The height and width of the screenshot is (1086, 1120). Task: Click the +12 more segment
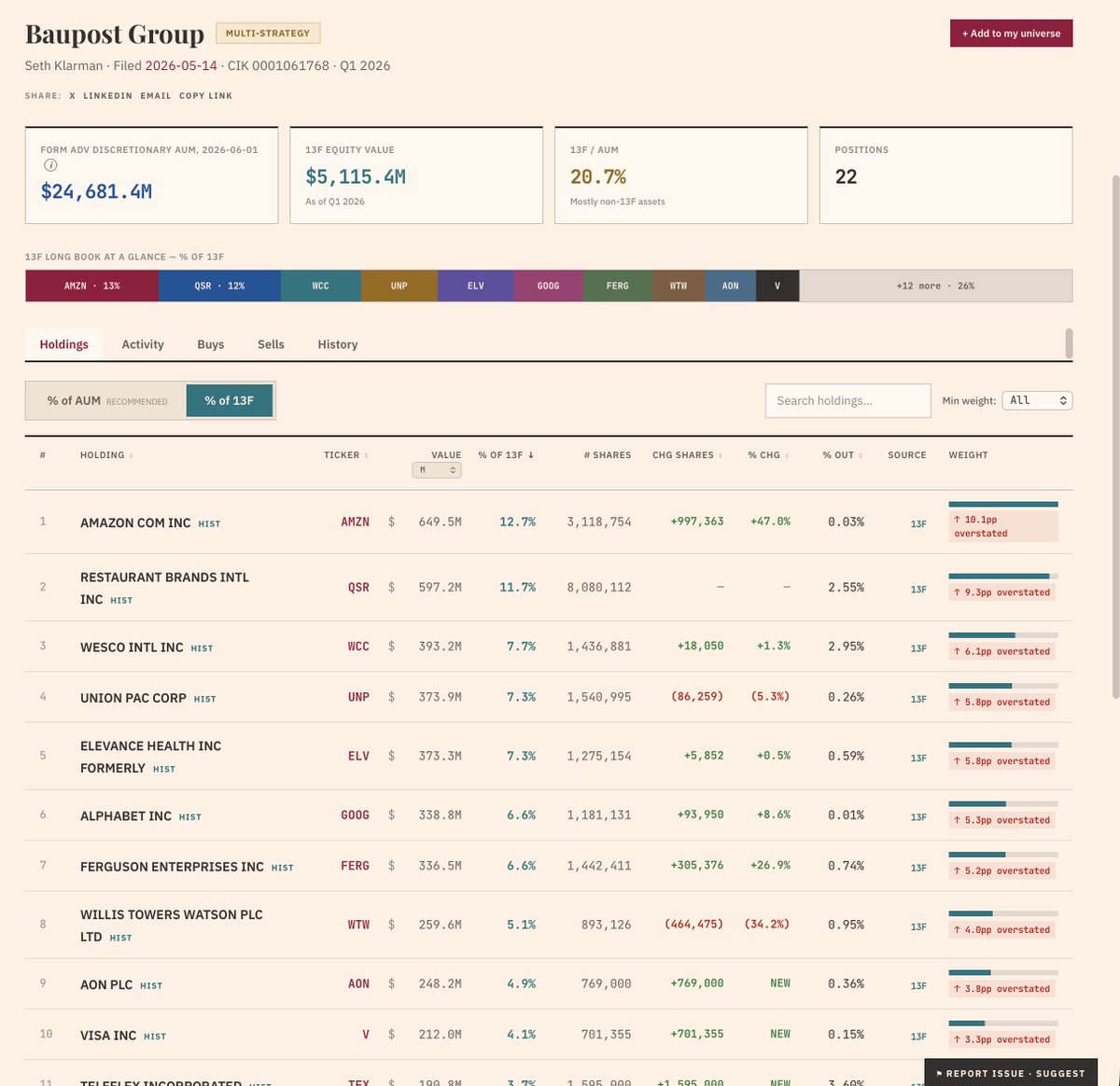[x=935, y=285]
